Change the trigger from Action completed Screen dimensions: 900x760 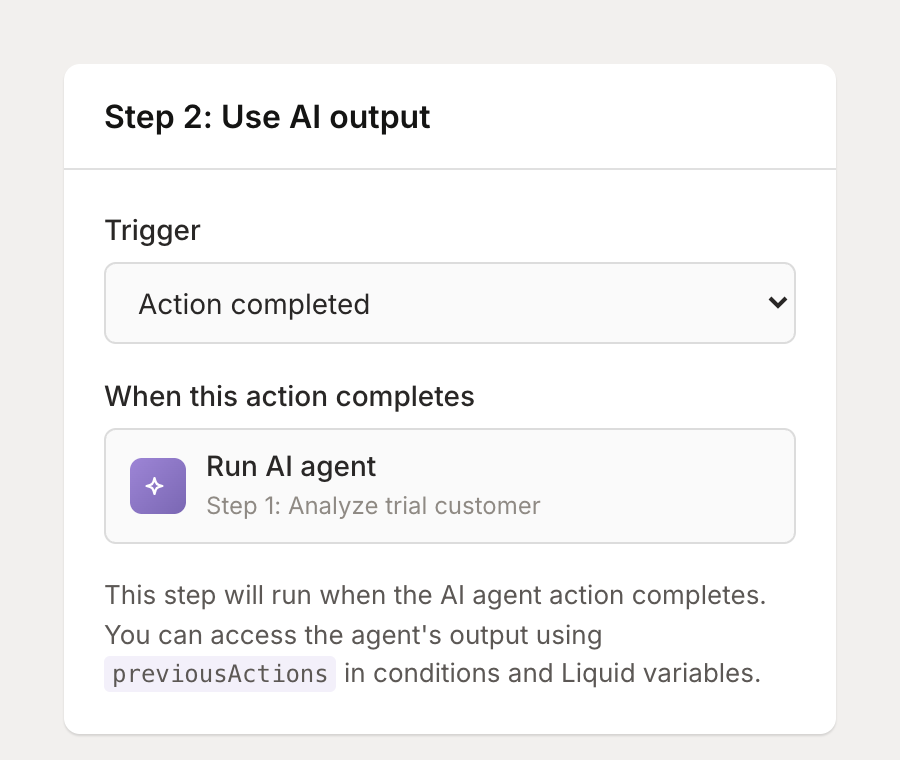coord(449,303)
